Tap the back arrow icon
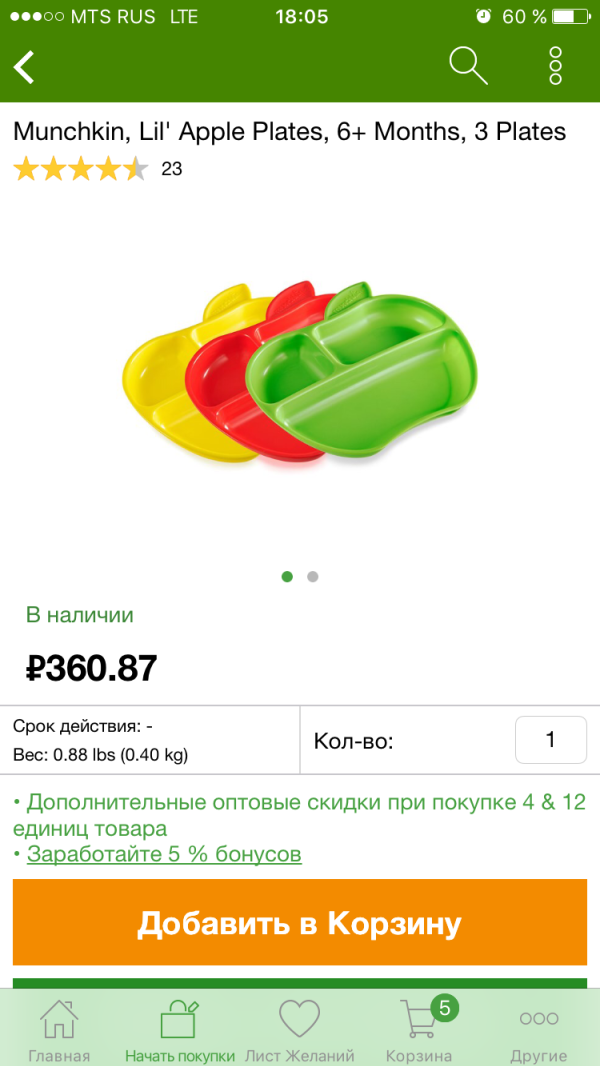 [24, 67]
